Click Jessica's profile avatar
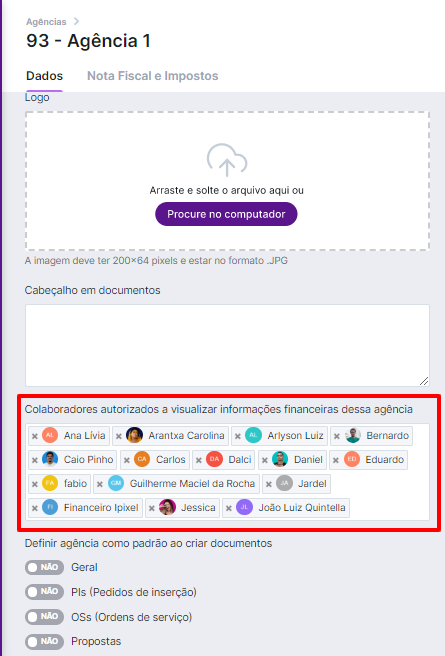The width and height of the screenshot is (445, 656). (167, 507)
